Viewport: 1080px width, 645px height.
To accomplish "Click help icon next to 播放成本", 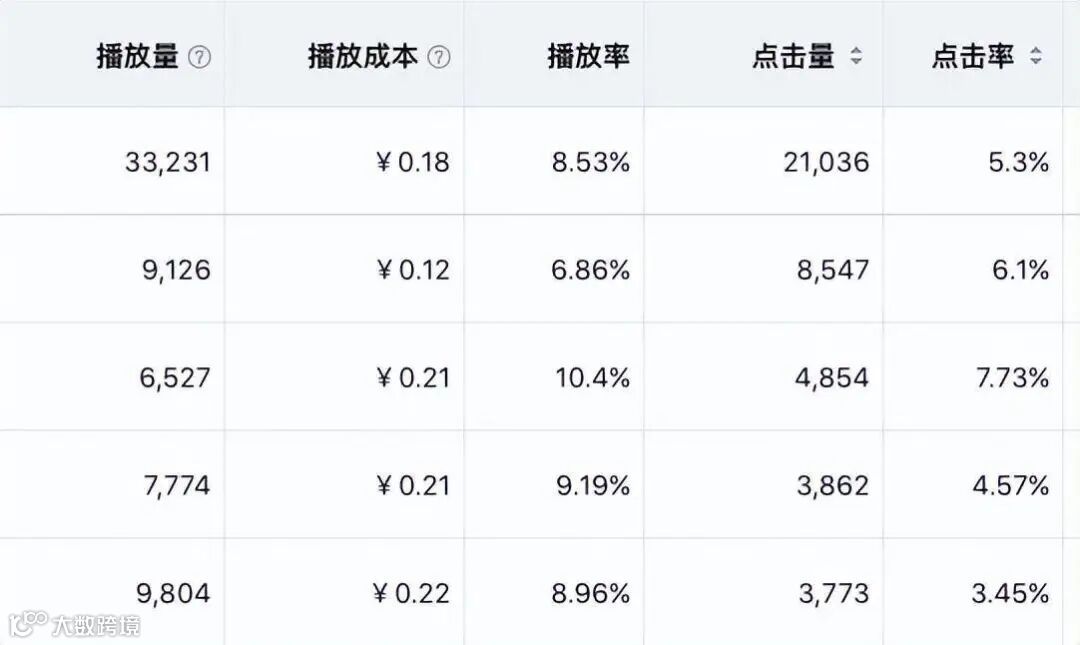I will [439, 58].
